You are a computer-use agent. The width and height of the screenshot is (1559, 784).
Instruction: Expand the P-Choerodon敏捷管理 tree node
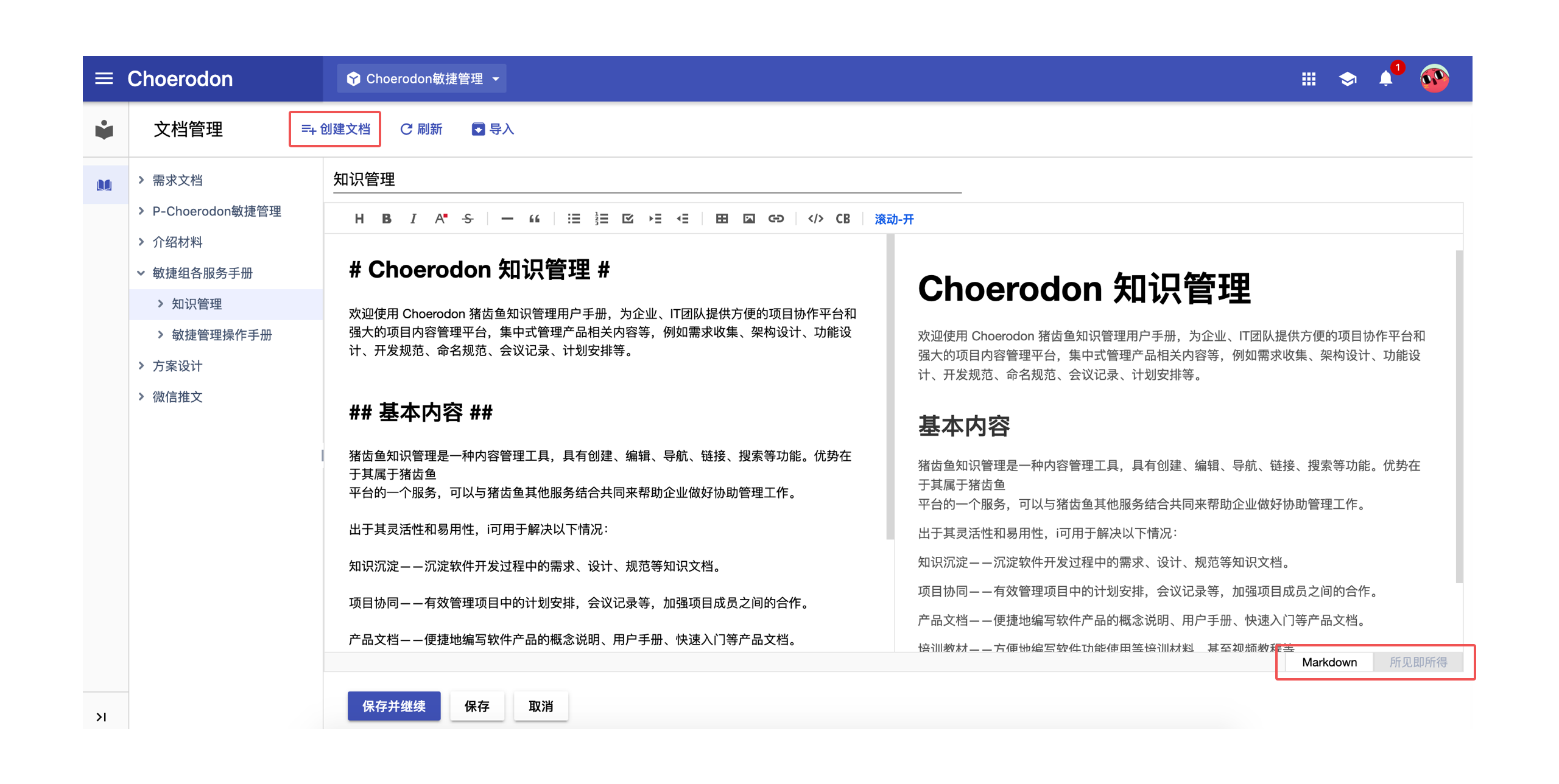click(141, 211)
